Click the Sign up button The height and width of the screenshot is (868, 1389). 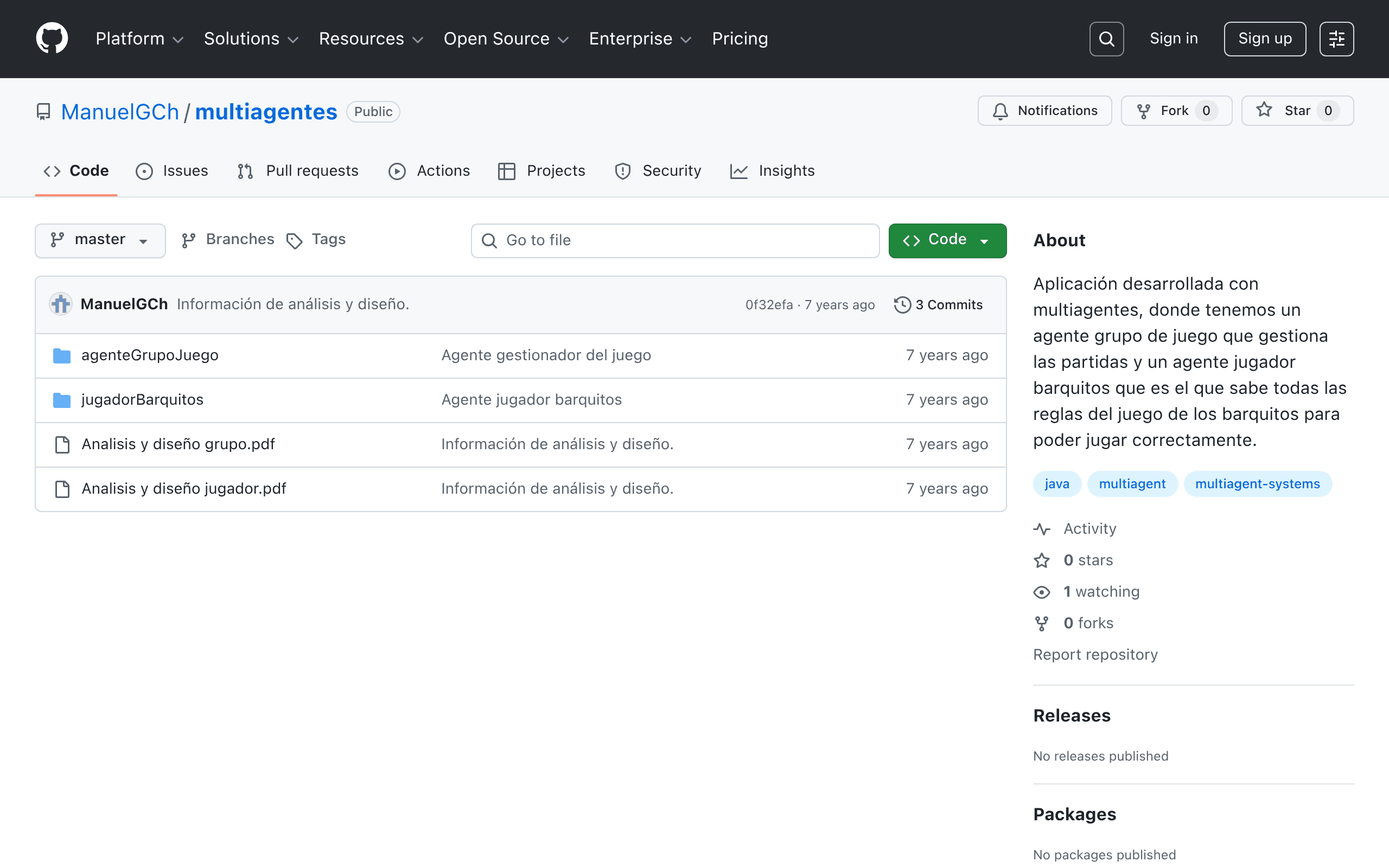[x=1264, y=39]
